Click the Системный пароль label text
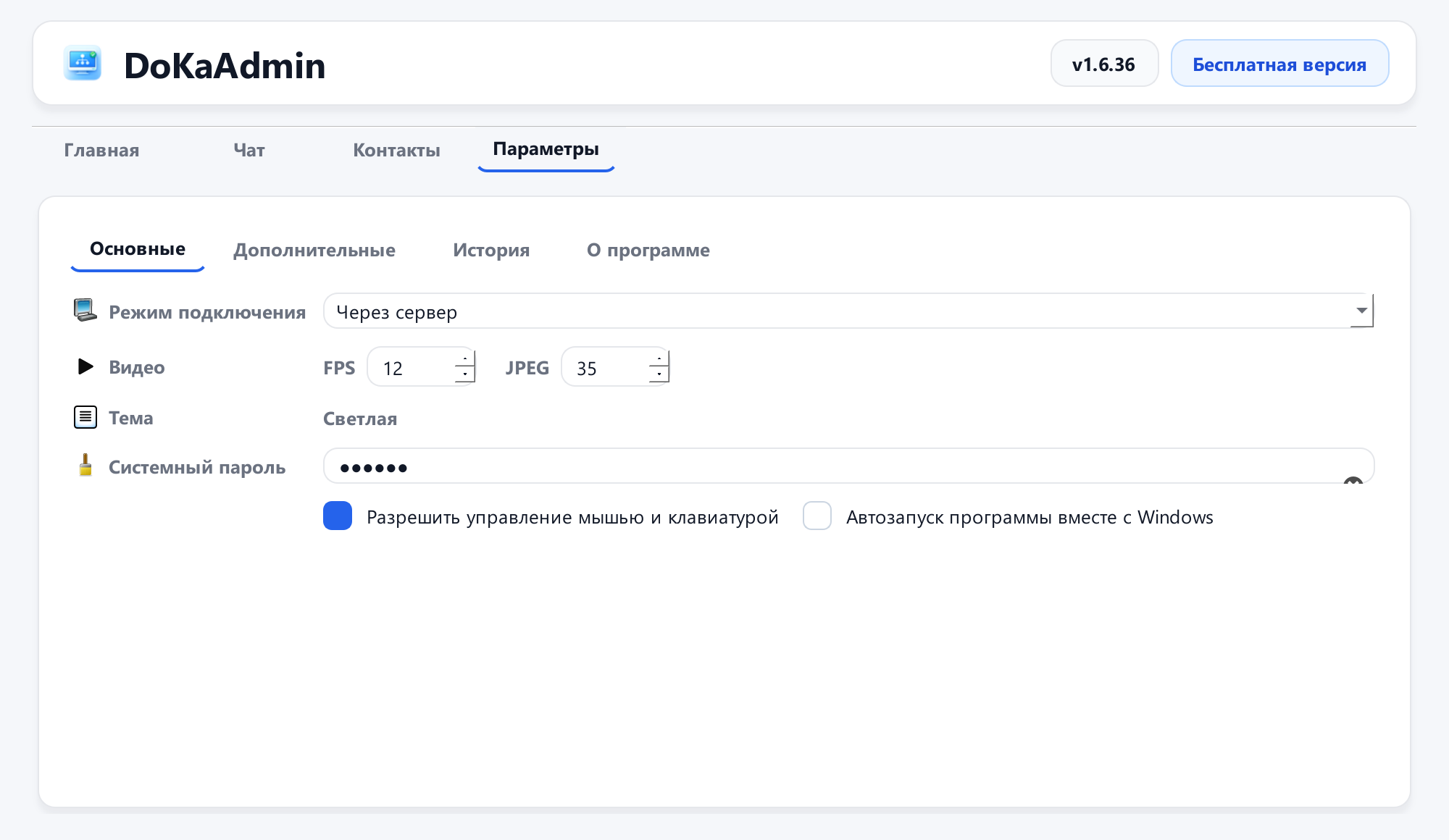Viewport: 1449px width, 840px height. (197, 467)
